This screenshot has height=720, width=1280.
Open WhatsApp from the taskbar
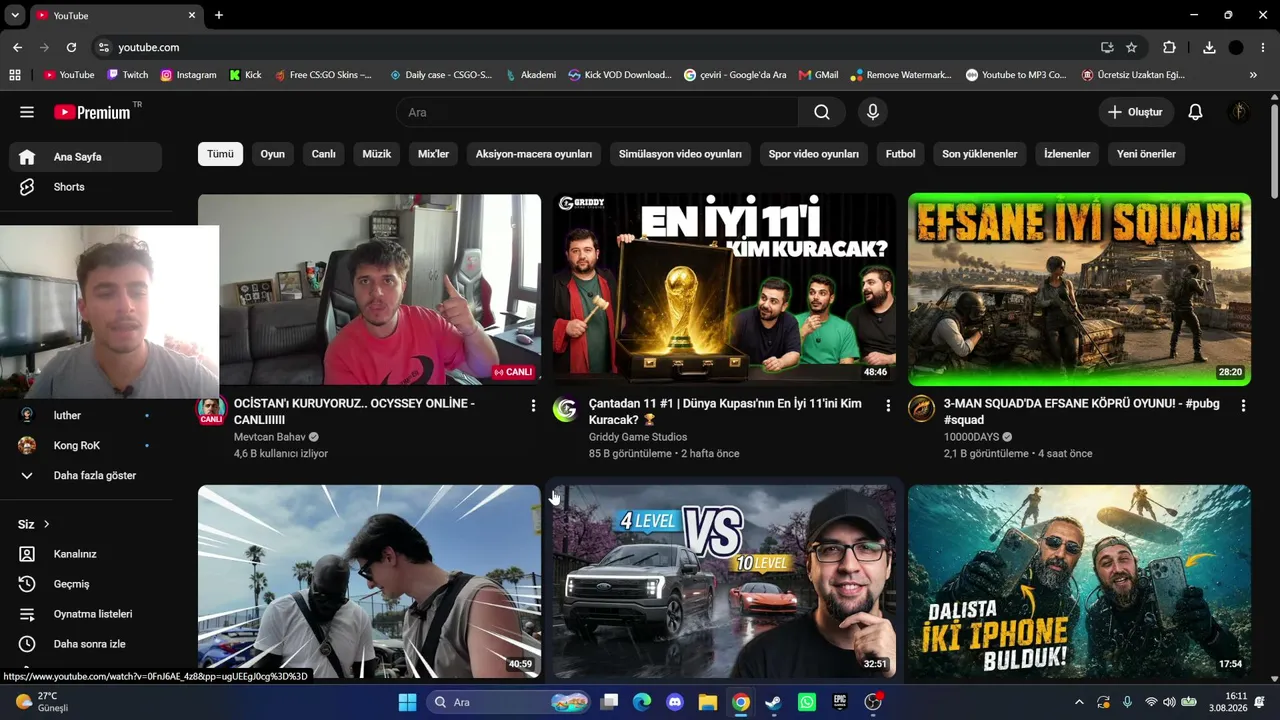[x=807, y=702]
